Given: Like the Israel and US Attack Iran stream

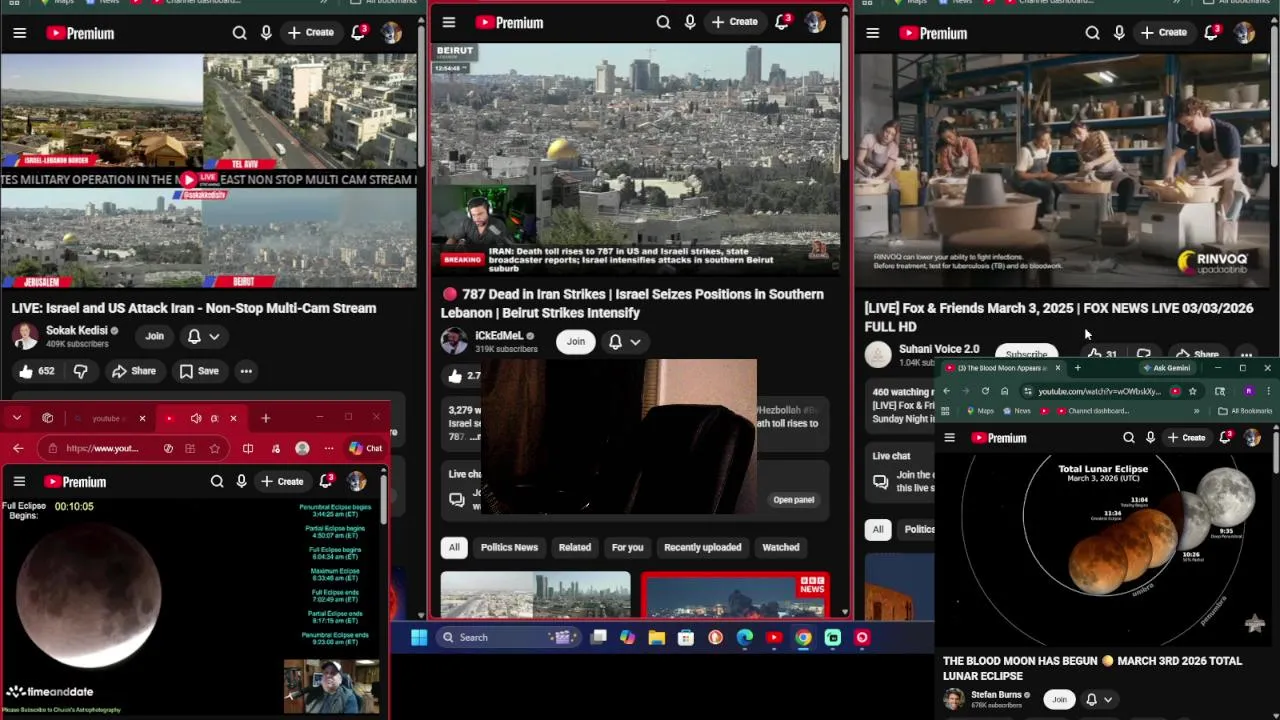Looking at the screenshot, I should [35, 371].
